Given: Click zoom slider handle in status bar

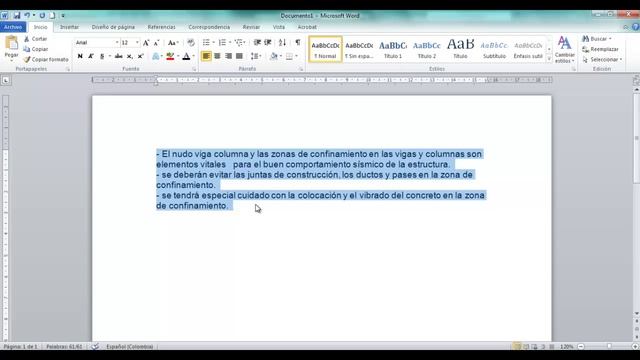Looking at the screenshot, I should click(609, 347).
